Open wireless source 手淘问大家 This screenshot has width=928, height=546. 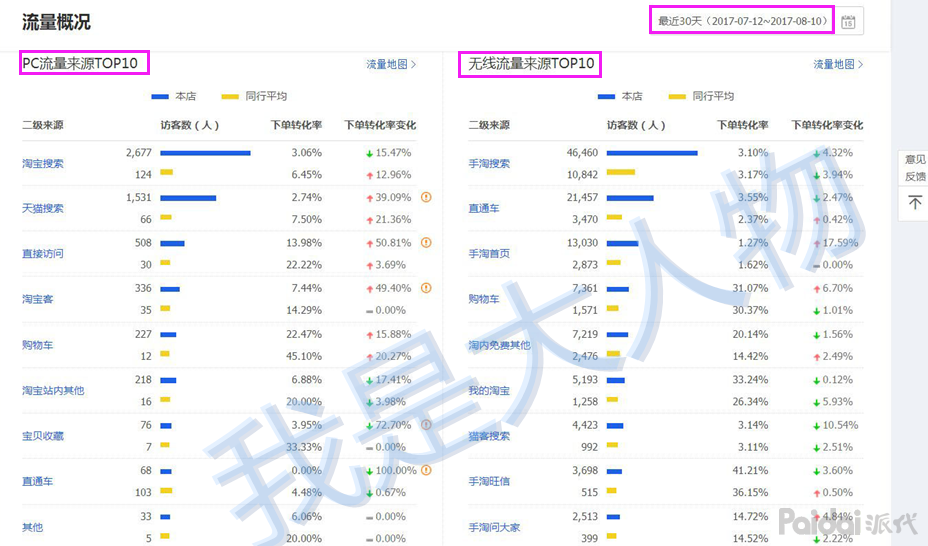pyautogui.click(x=494, y=526)
